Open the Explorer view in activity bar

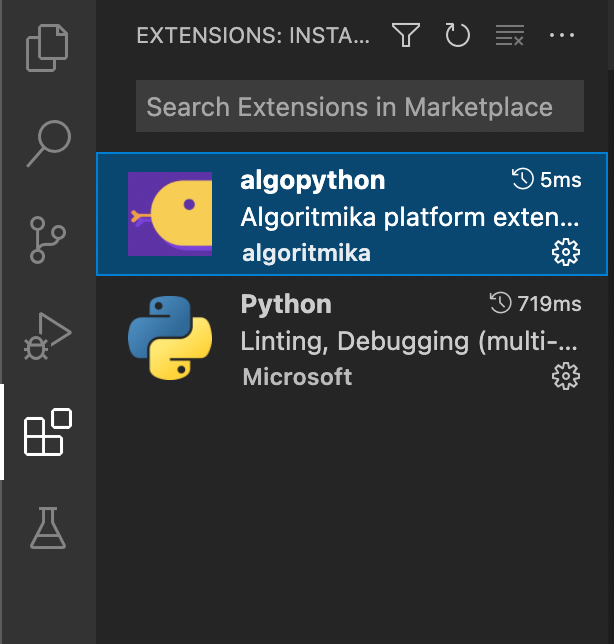click(x=48, y=49)
